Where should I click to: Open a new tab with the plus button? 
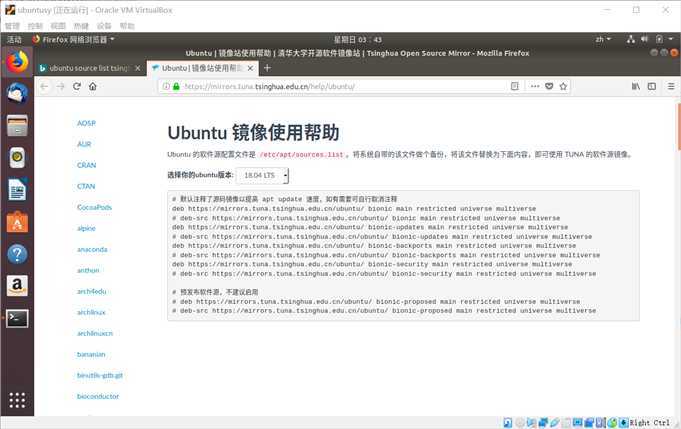click(x=267, y=68)
